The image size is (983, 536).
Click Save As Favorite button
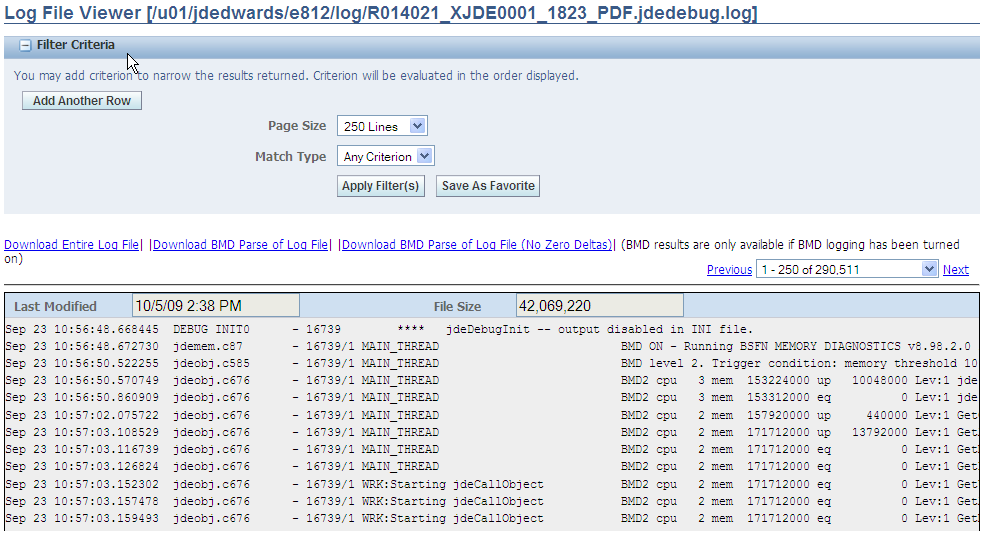pyautogui.click(x=488, y=186)
